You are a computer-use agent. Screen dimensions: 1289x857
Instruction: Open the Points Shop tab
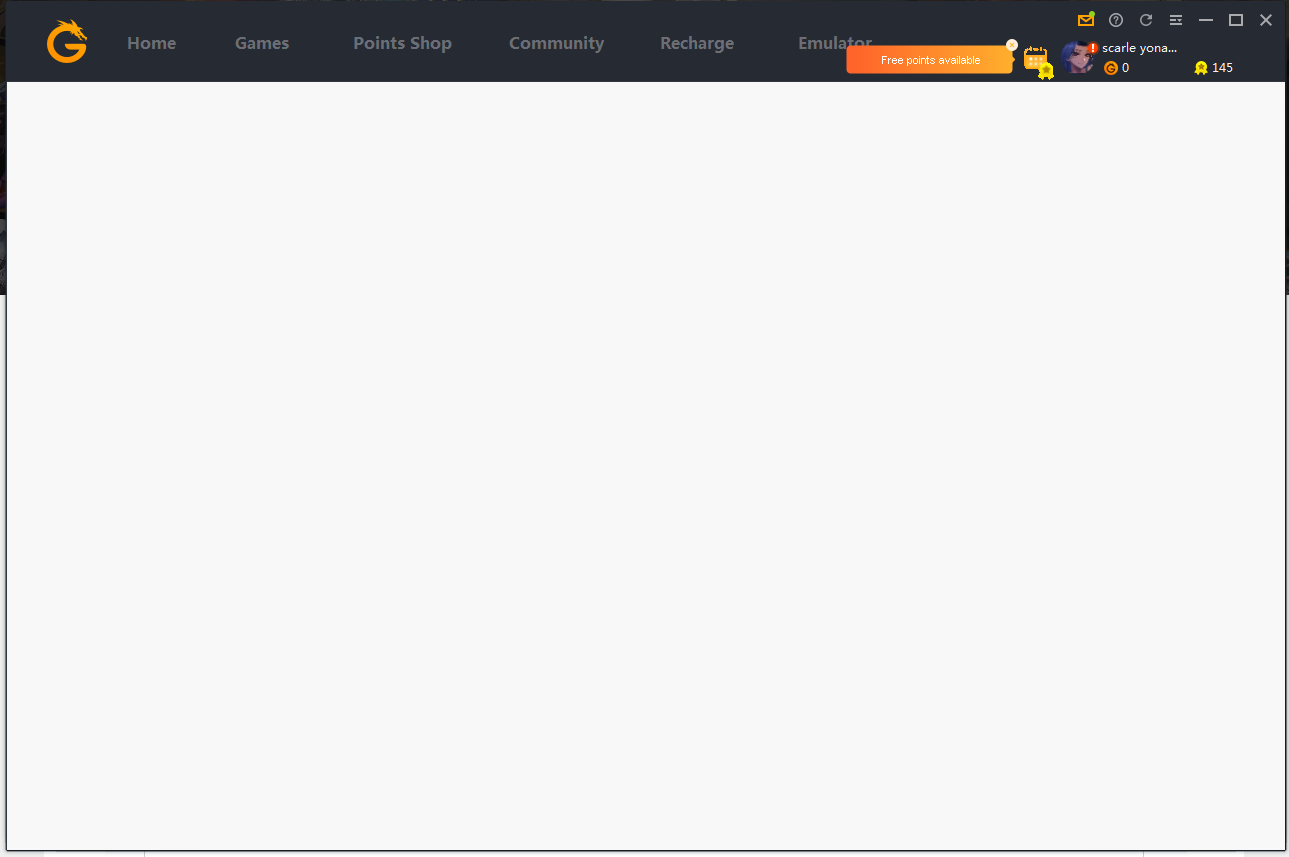(402, 43)
